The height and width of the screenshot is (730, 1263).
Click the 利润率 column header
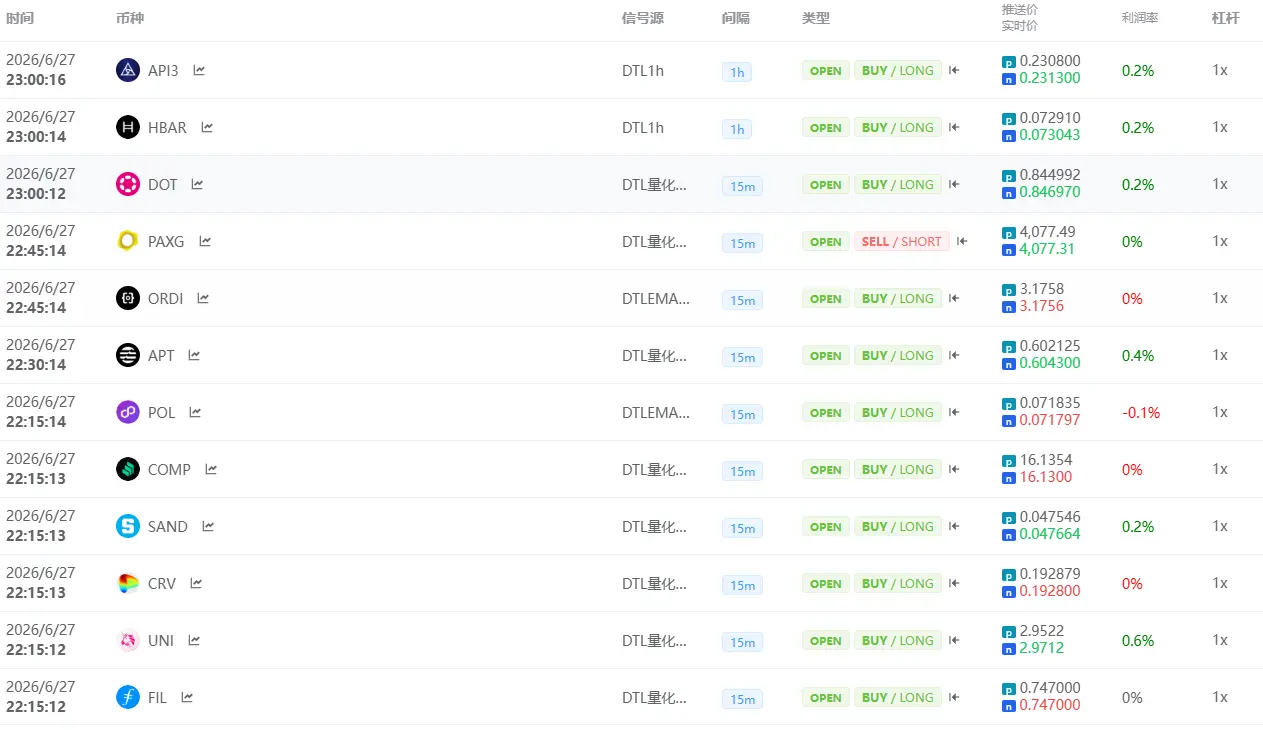tap(1140, 18)
